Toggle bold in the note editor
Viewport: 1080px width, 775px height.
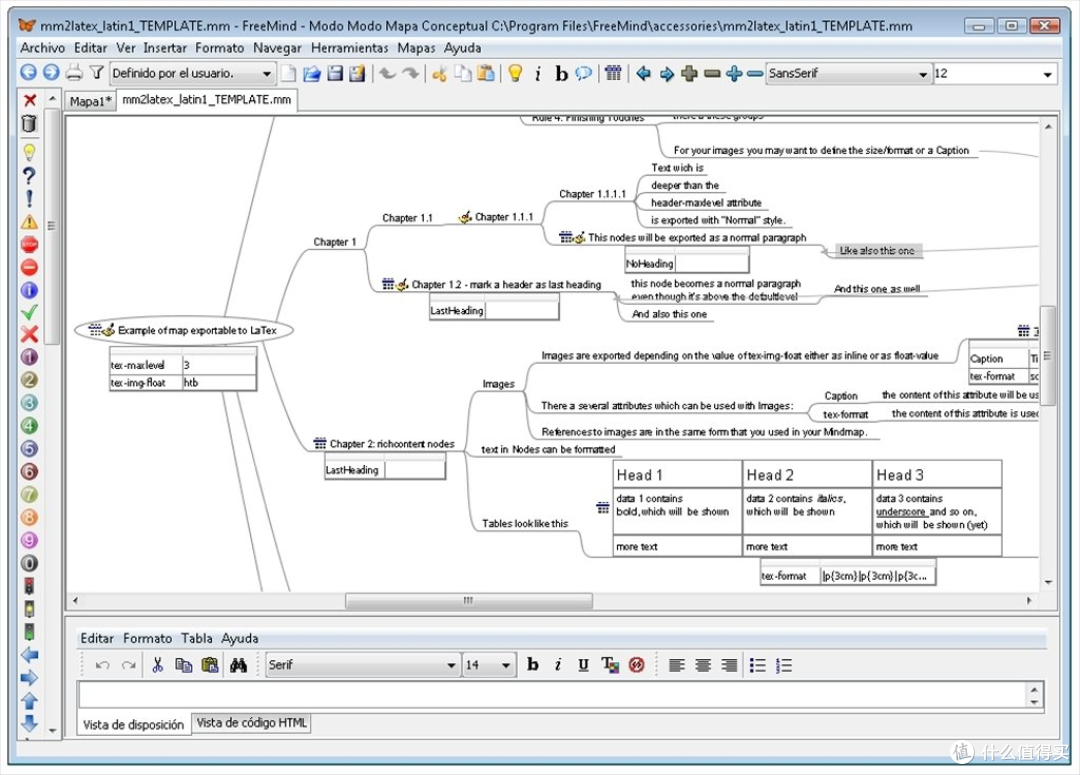click(532, 665)
